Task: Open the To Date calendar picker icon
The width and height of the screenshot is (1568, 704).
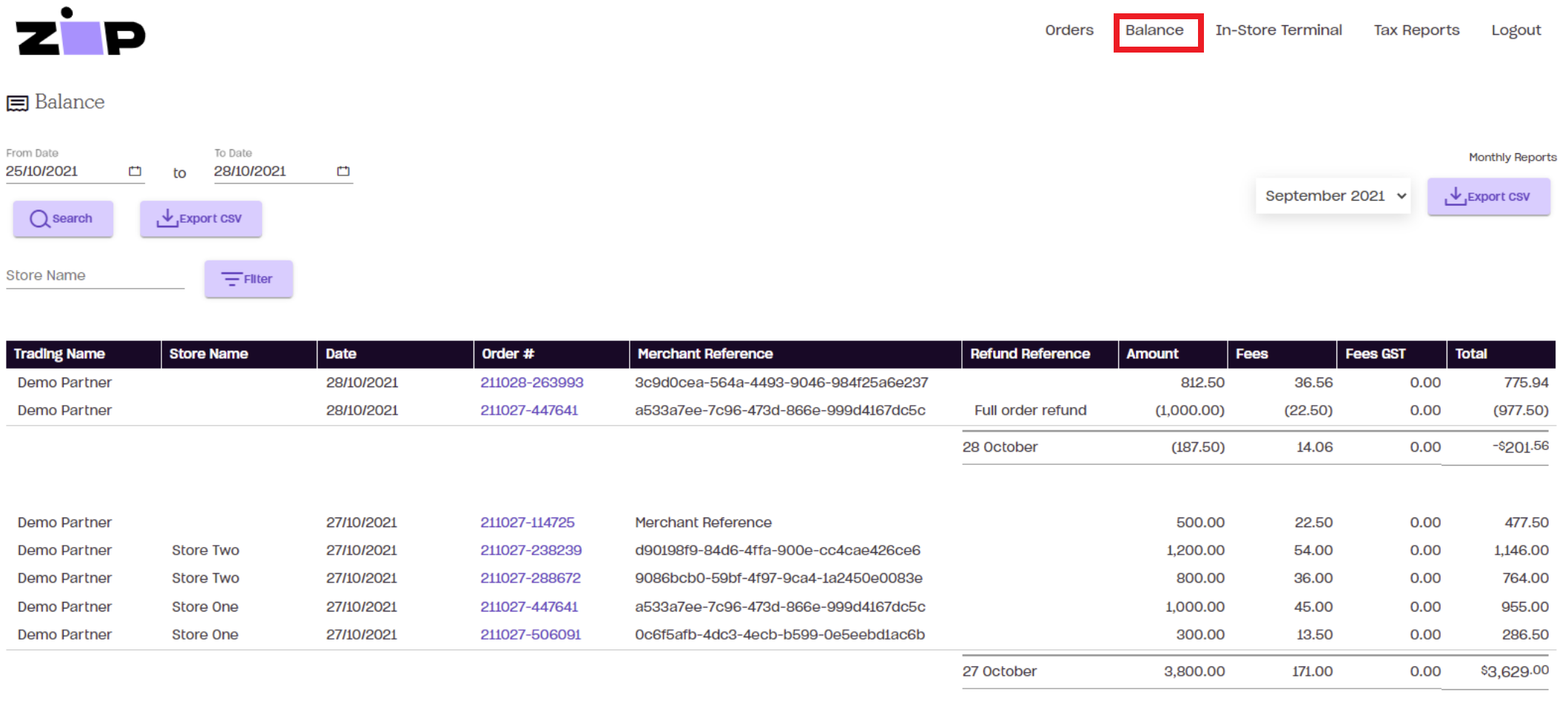Action: tap(343, 171)
